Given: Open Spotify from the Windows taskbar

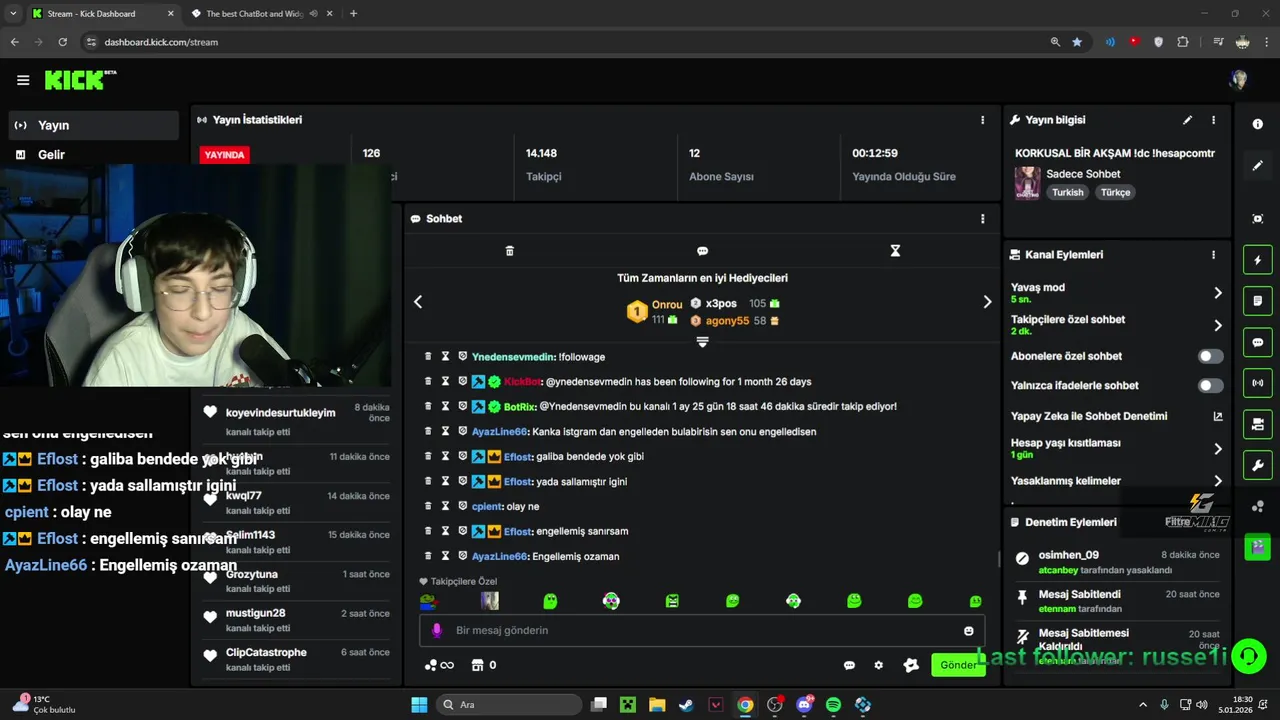Looking at the screenshot, I should (x=833, y=705).
